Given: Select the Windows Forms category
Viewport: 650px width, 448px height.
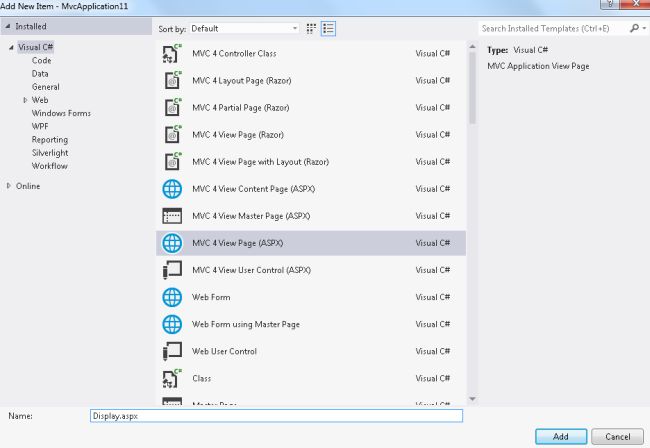Looking at the screenshot, I should pyautogui.click(x=61, y=113).
